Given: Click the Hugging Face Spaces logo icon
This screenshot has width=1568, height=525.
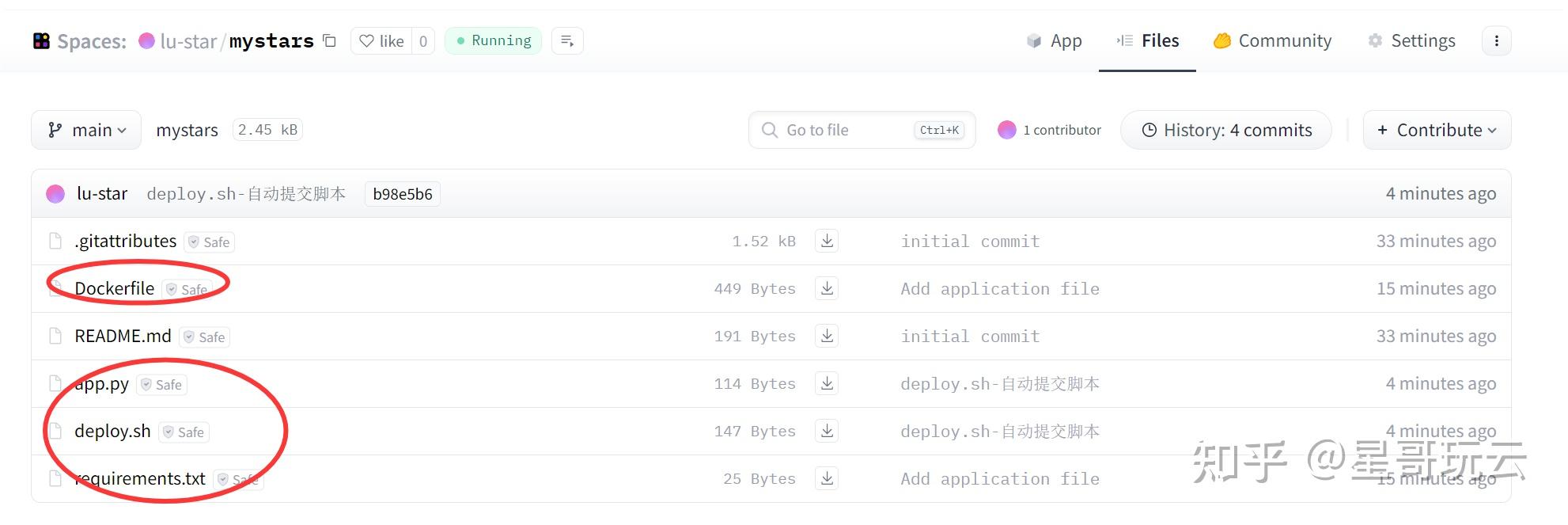Looking at the screenshot, I should click(x=41, y=41).
